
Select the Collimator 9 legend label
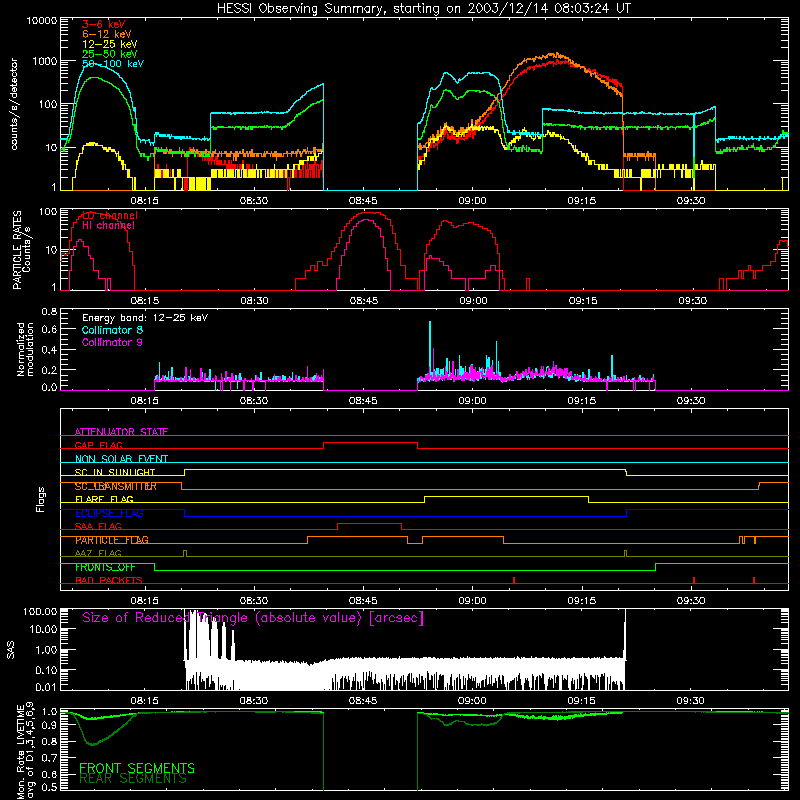click(x=112, y=342)
